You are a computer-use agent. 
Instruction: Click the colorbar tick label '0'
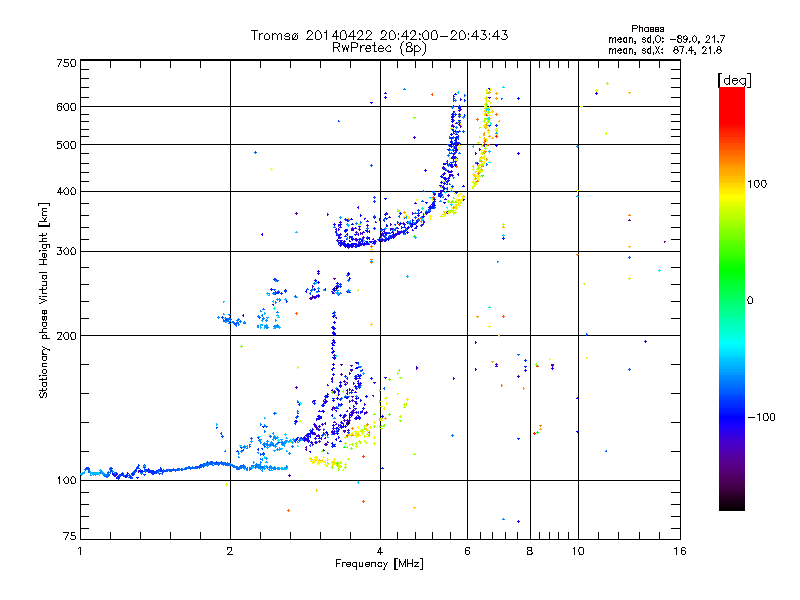click(750, 301)
